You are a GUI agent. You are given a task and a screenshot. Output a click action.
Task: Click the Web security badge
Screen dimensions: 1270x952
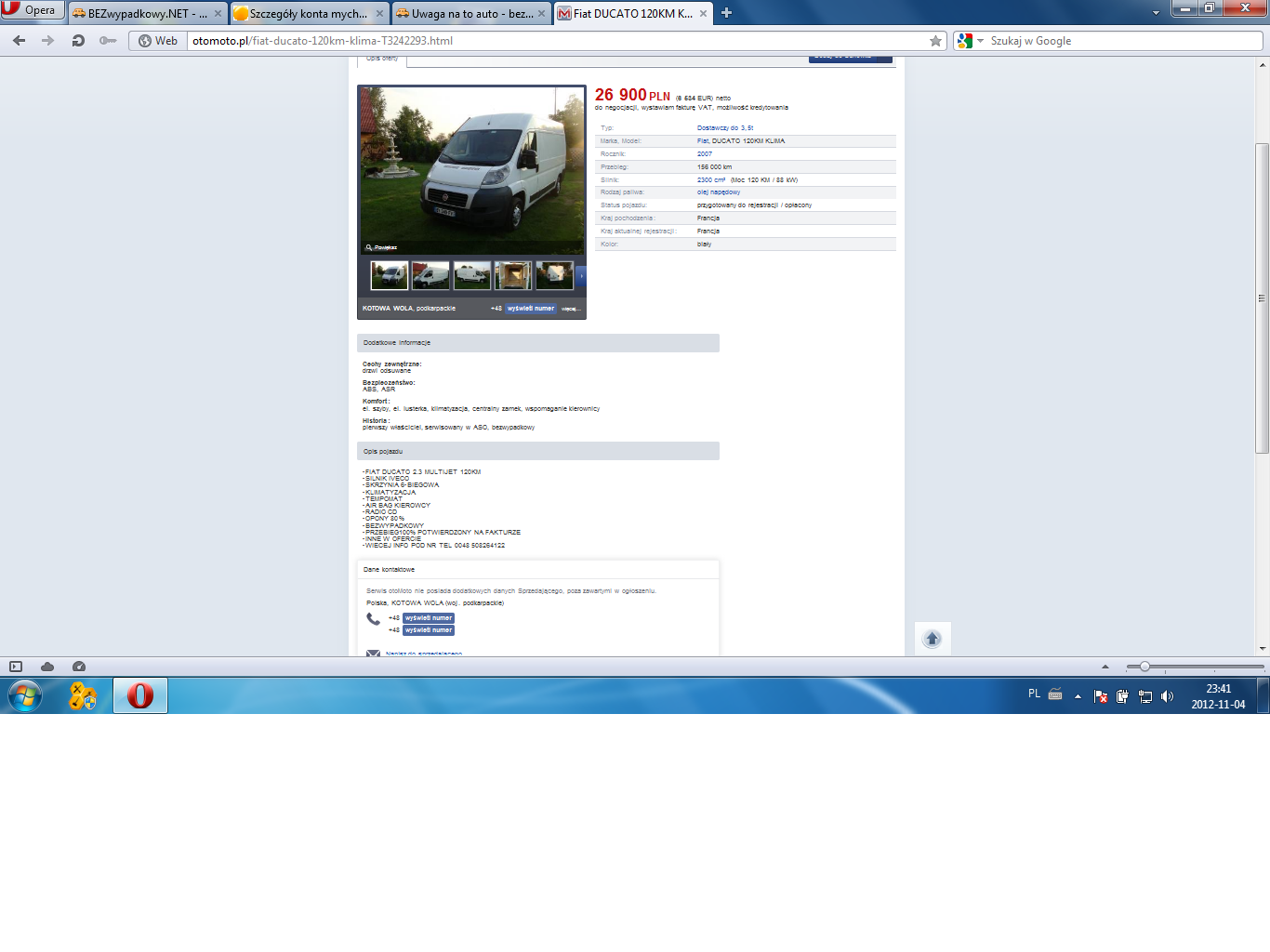158,41
